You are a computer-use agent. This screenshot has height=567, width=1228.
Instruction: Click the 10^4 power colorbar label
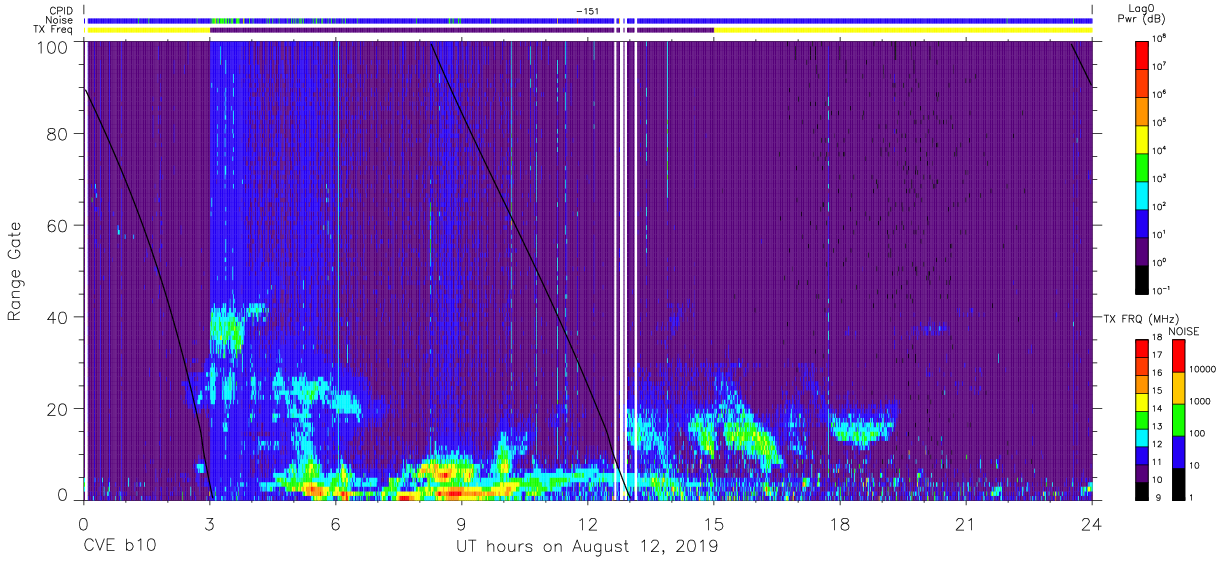point(1159,150)
